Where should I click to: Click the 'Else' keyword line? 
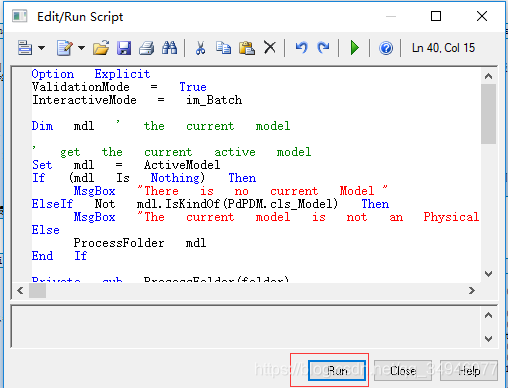point(46,230)
